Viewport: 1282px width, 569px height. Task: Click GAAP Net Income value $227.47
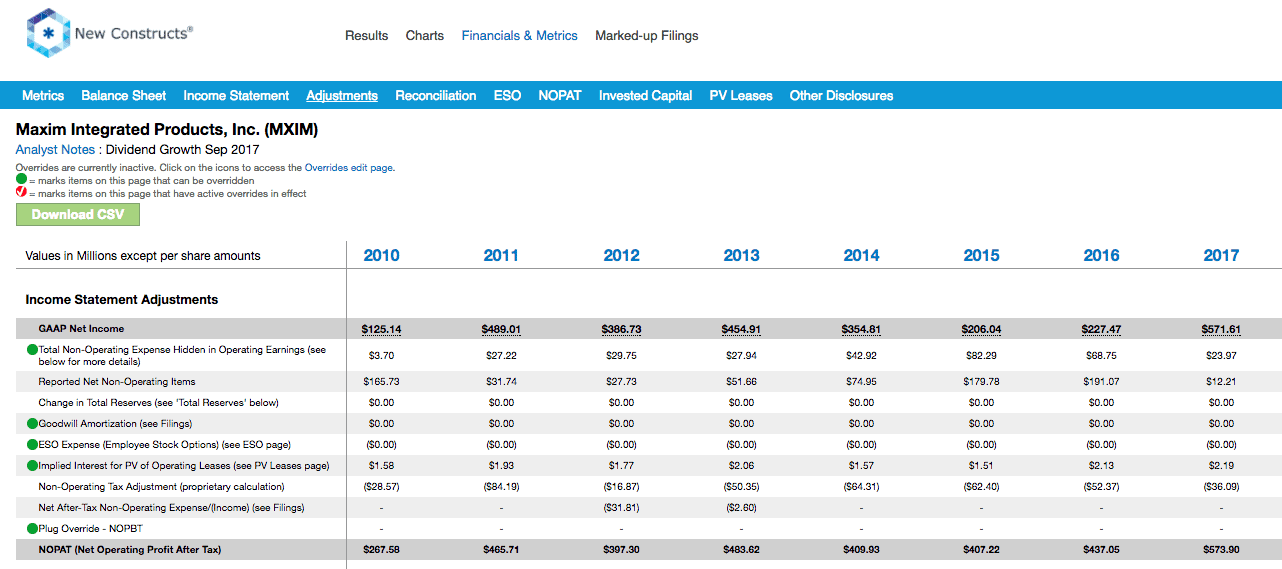point(1102,329)
